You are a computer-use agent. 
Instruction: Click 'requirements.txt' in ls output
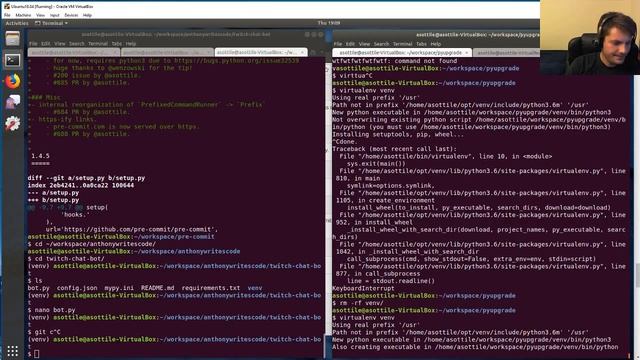tap(211, 288)
